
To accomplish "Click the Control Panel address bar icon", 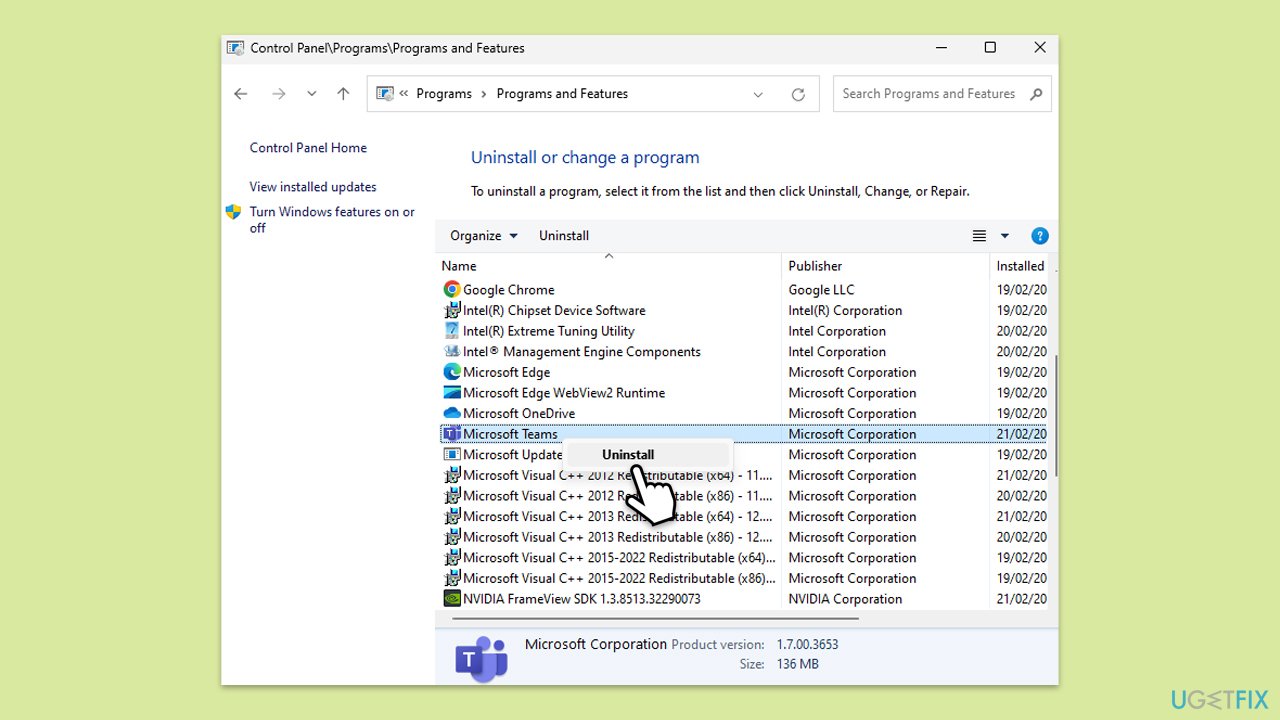I will [385, 94].
